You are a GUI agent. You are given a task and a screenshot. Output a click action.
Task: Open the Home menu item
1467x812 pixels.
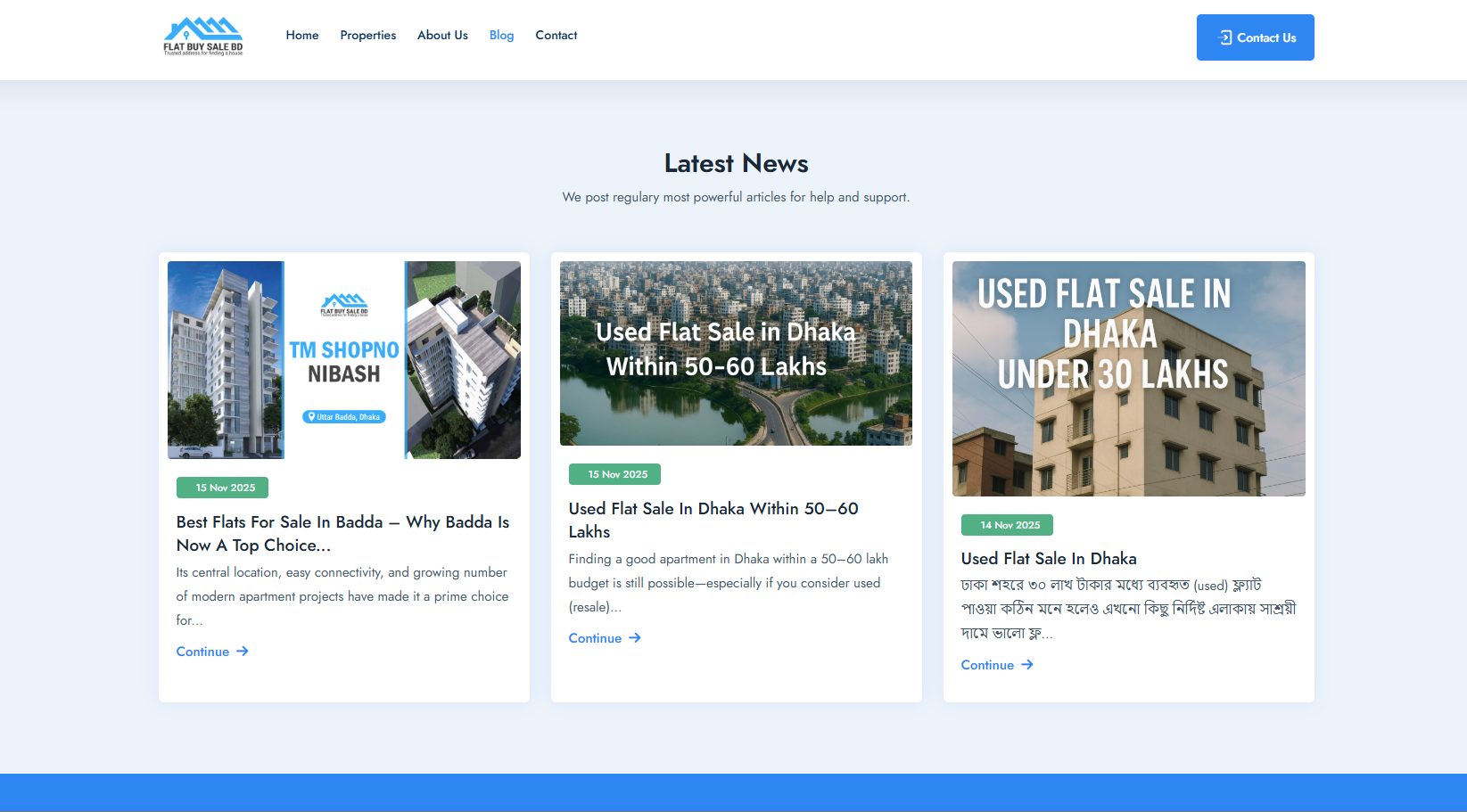tap(301, 36)
